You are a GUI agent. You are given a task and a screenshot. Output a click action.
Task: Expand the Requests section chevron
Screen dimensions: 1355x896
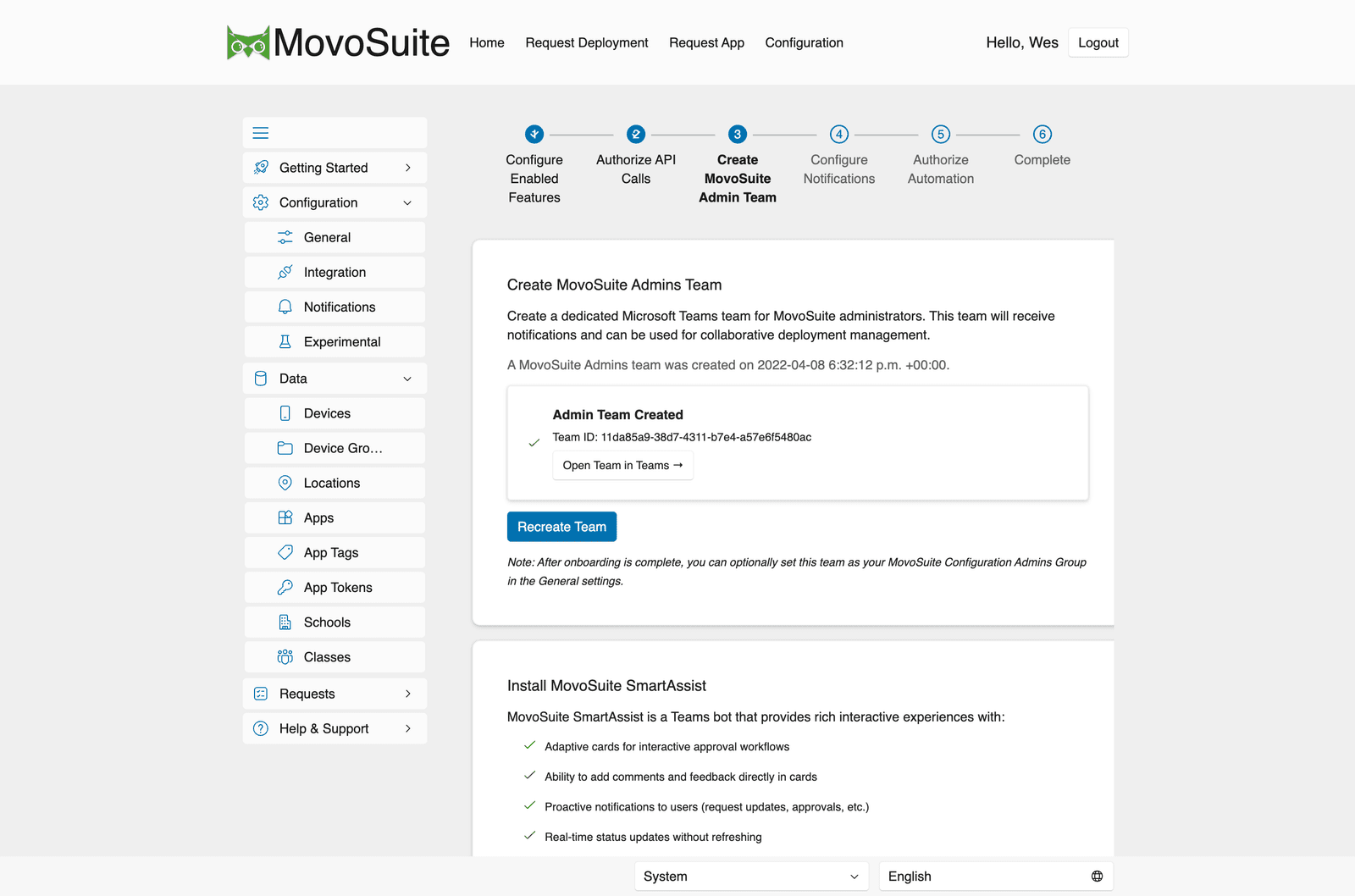pos(408,694)
